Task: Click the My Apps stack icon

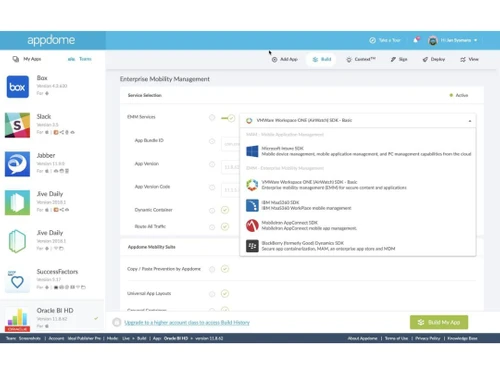Action: tap(16, 59)
